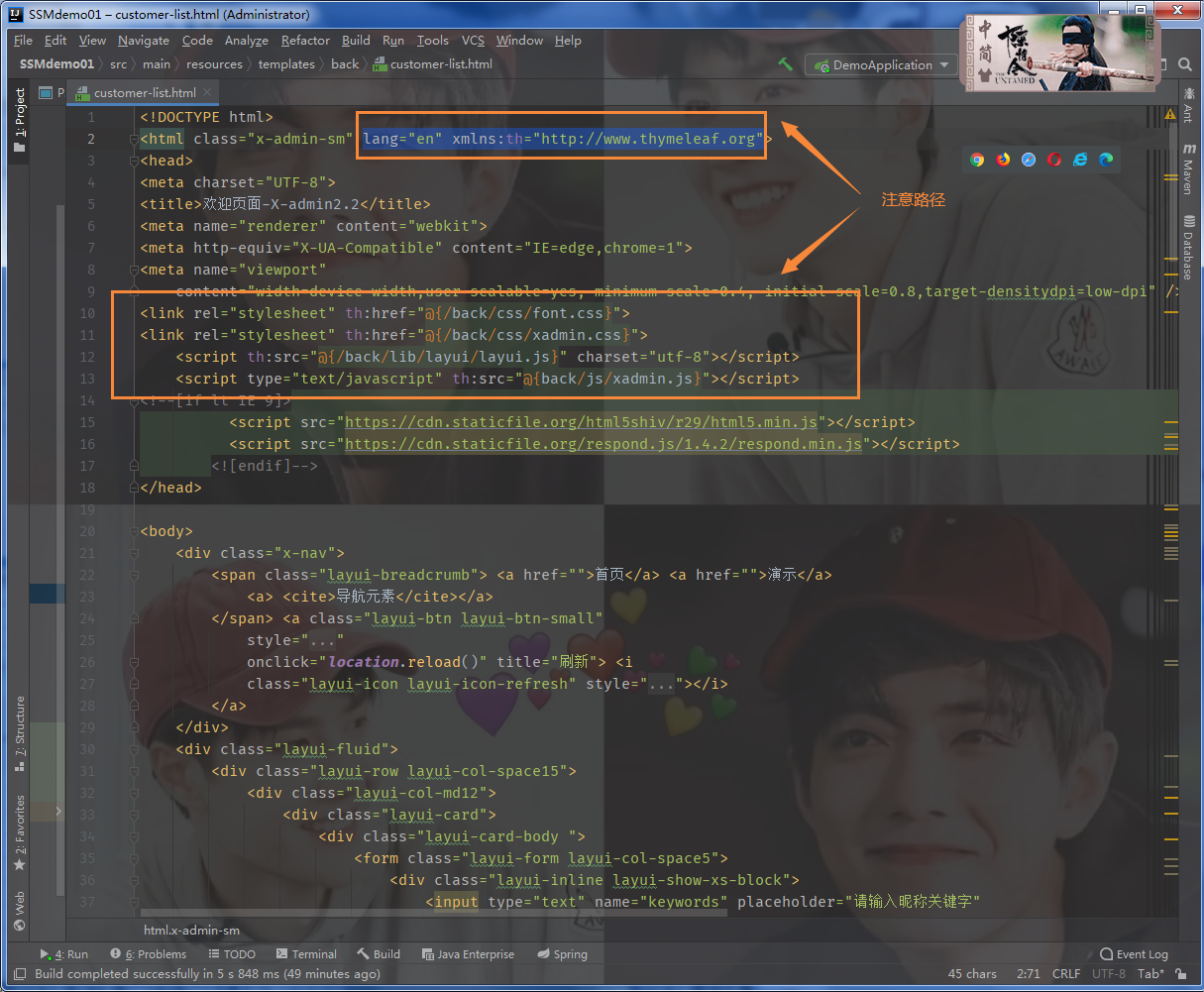This screenshot has height=992, width=1204.
Task: Preview page in Firefox browser icon
Action: (1003, 159)
